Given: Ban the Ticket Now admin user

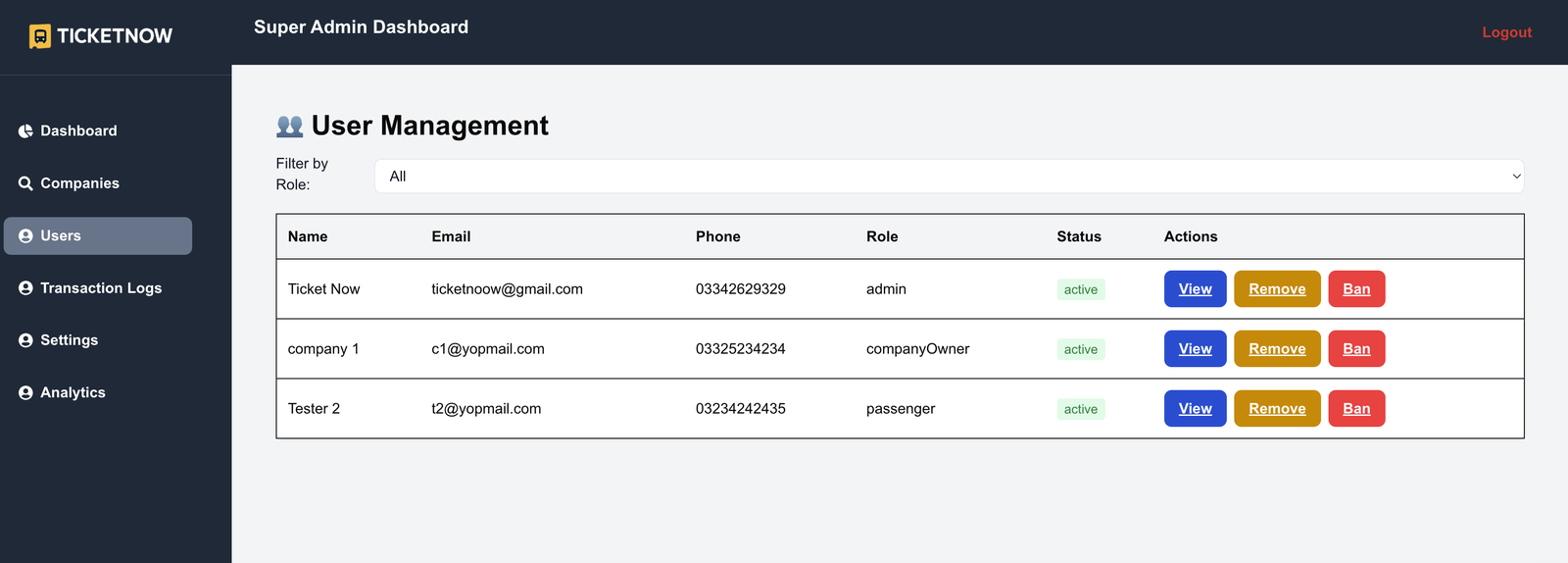Looking at the screenshot, I should (x=1356, y=289).
